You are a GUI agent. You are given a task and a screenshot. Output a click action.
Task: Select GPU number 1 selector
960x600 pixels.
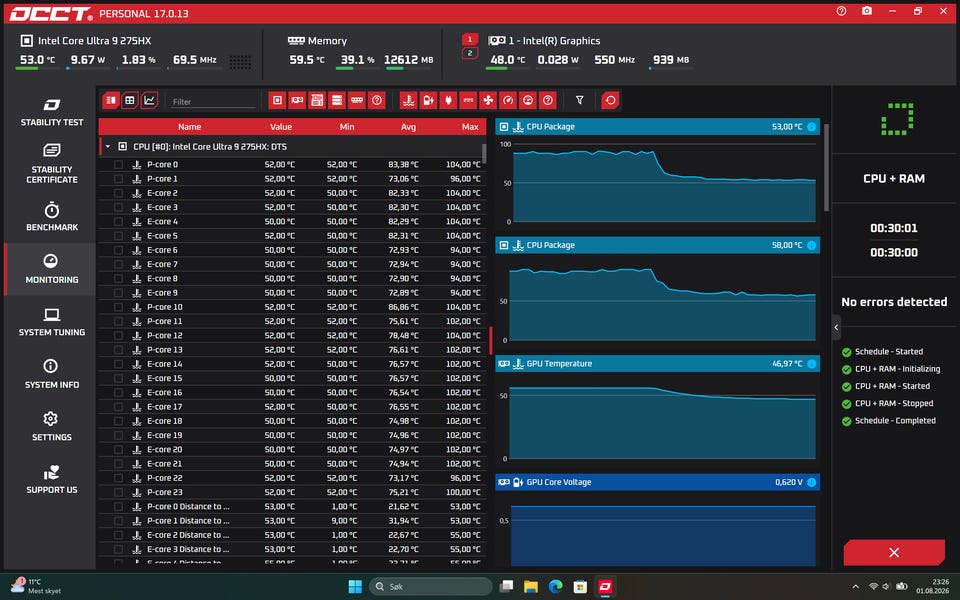point(470,40)
